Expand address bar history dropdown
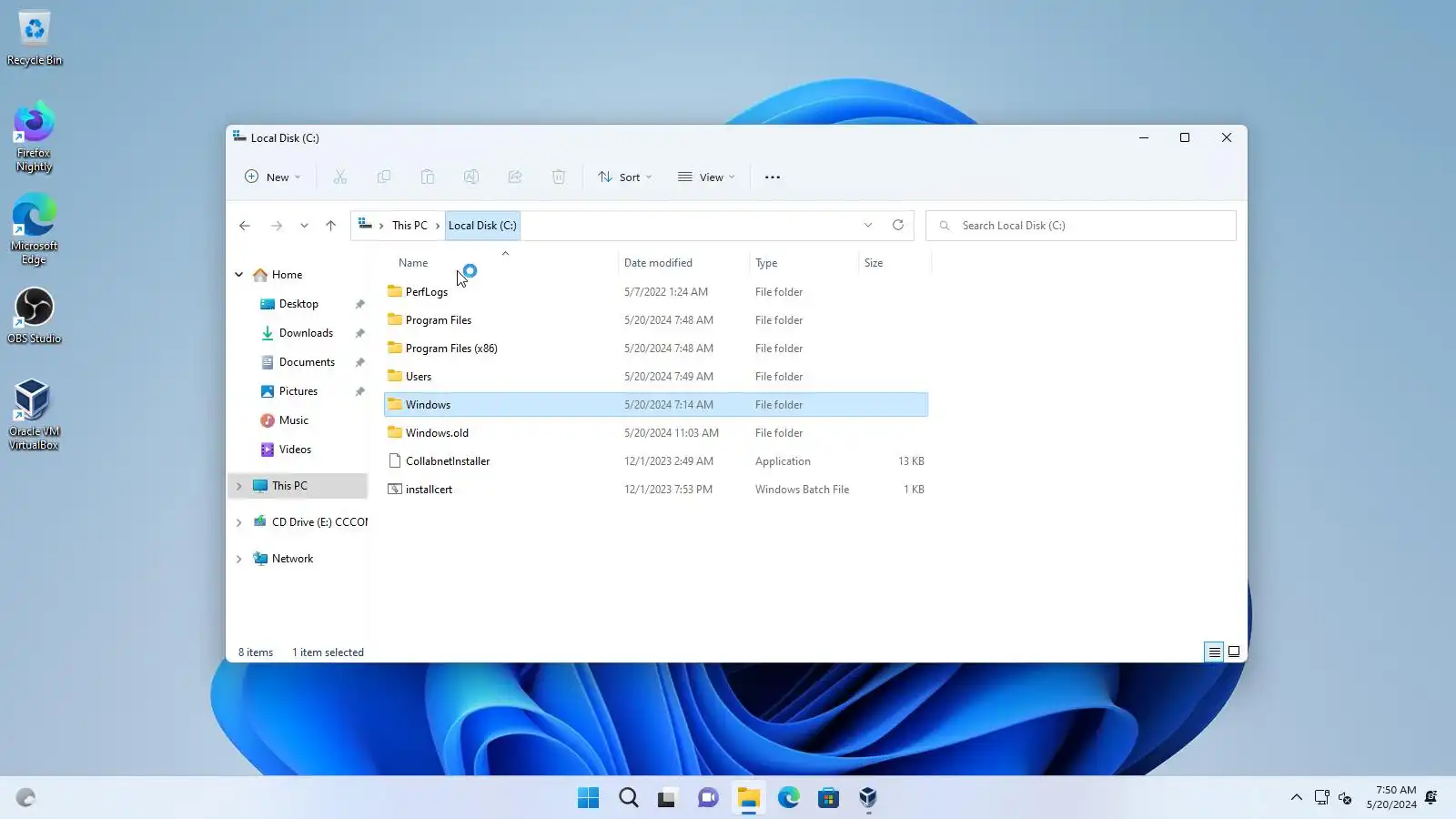 [x=868, y=226]
